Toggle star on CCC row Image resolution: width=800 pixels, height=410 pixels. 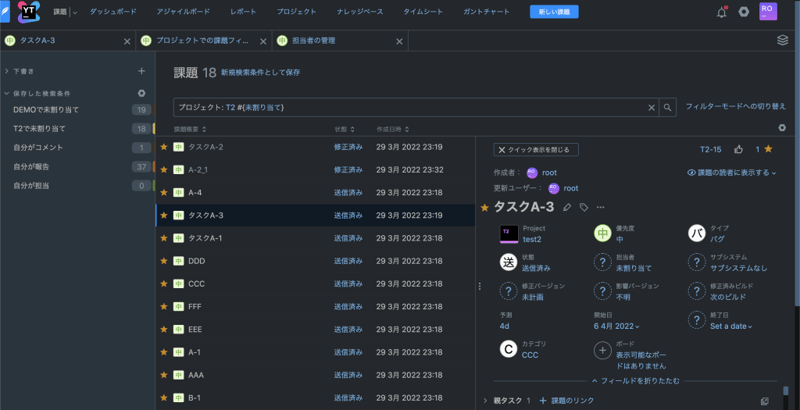click(164, 284)
